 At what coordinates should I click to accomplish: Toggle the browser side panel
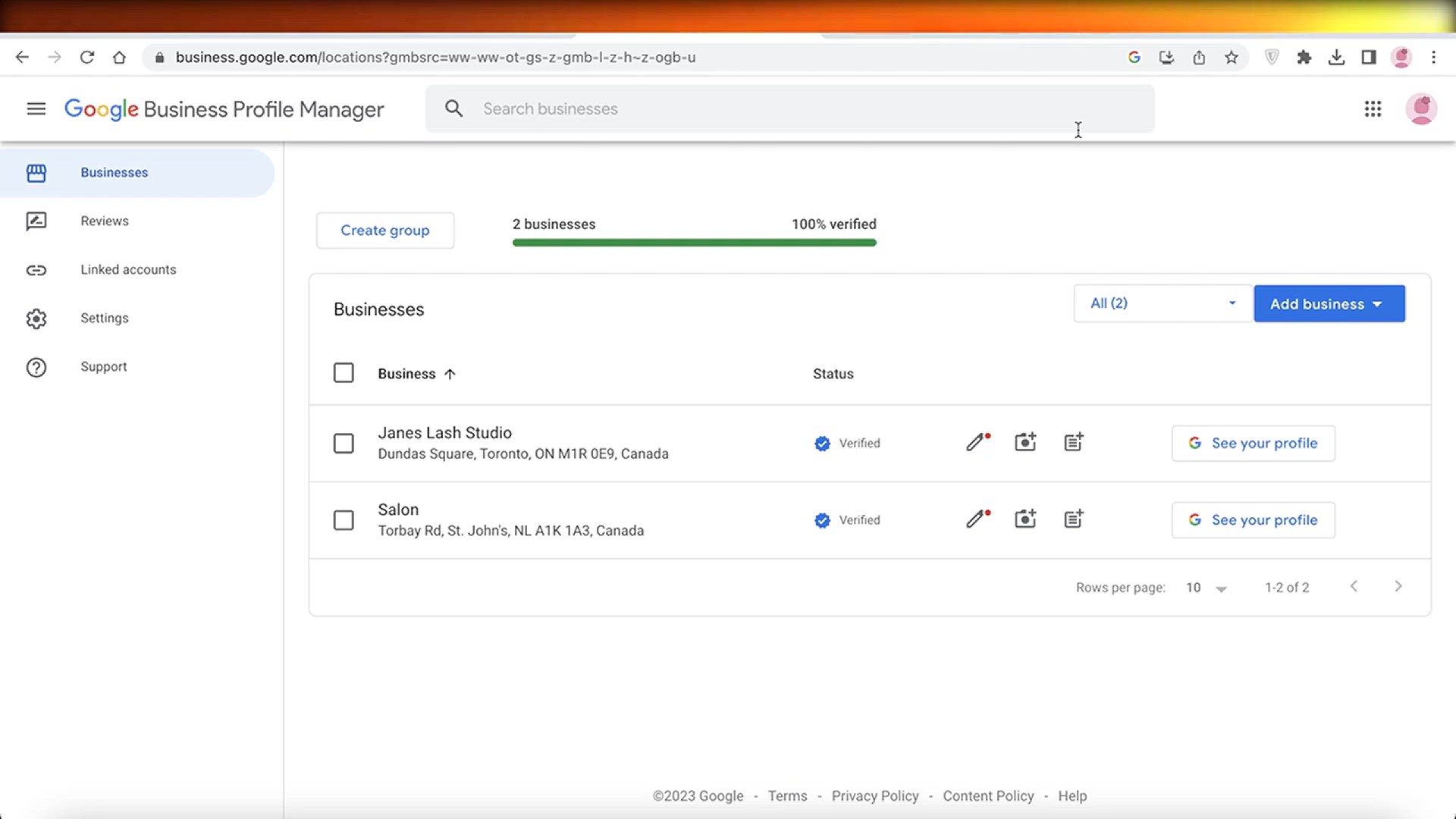(x=1369, y=57)
